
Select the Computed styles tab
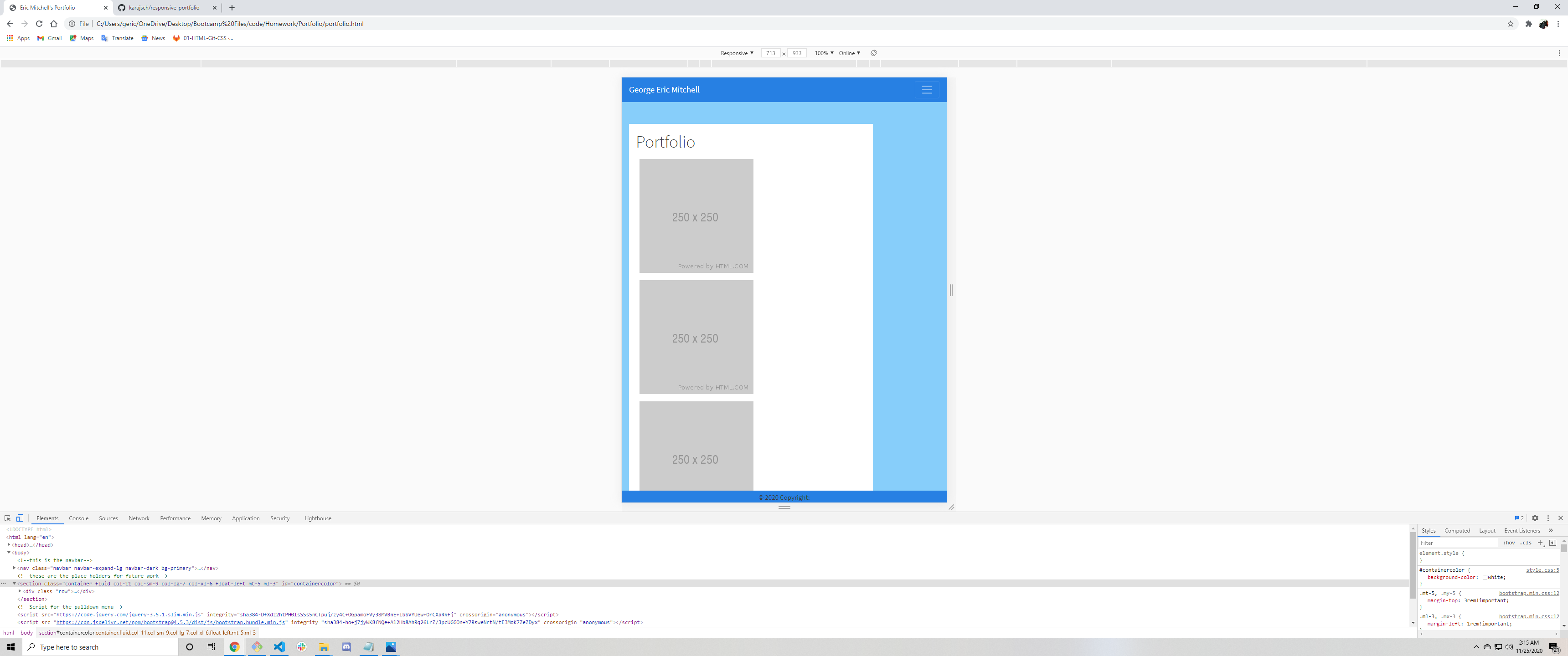1457,530
